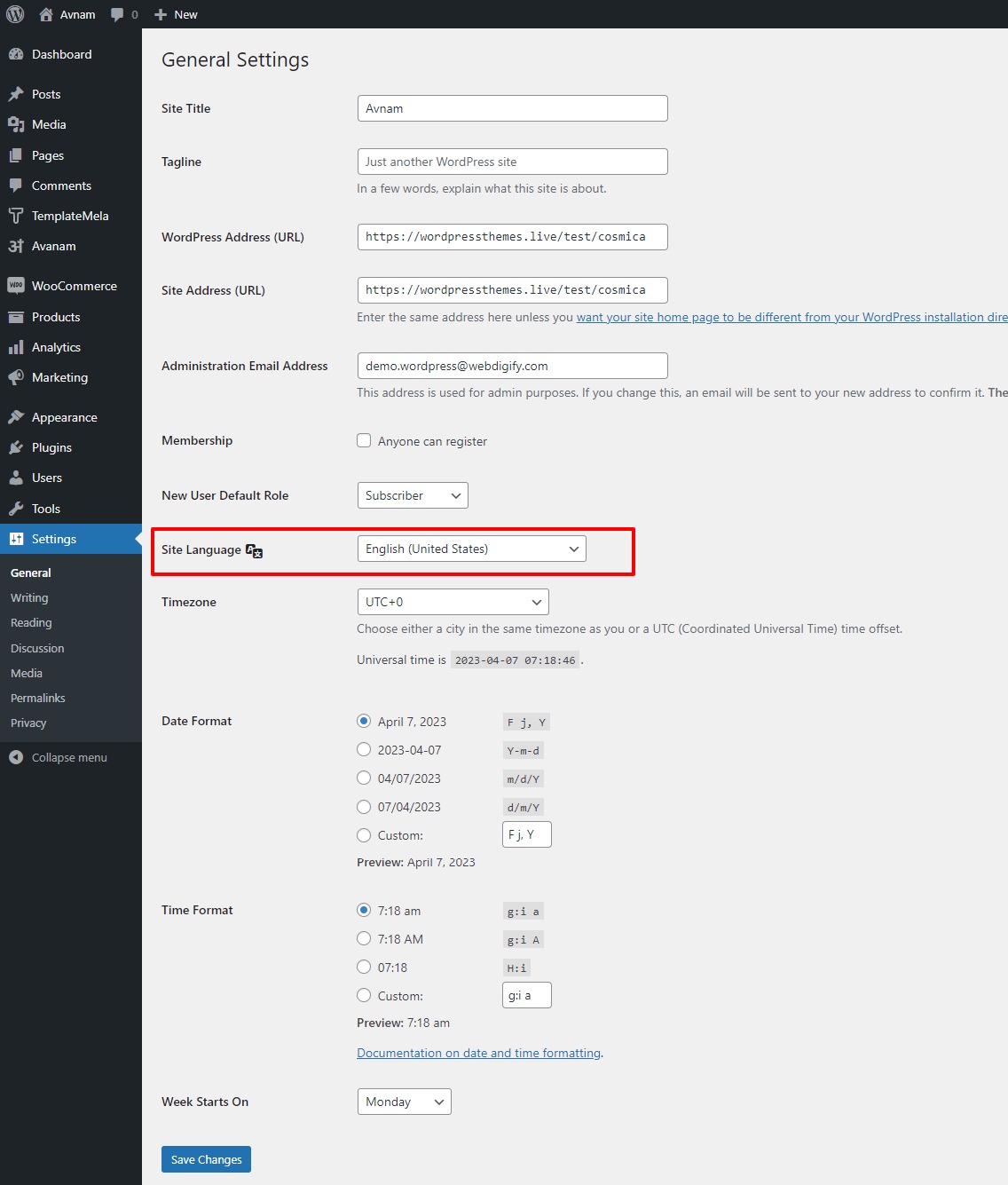Open the Permalinks settings submenu
Screen dimensions: 1008x1185
[38, 698]
